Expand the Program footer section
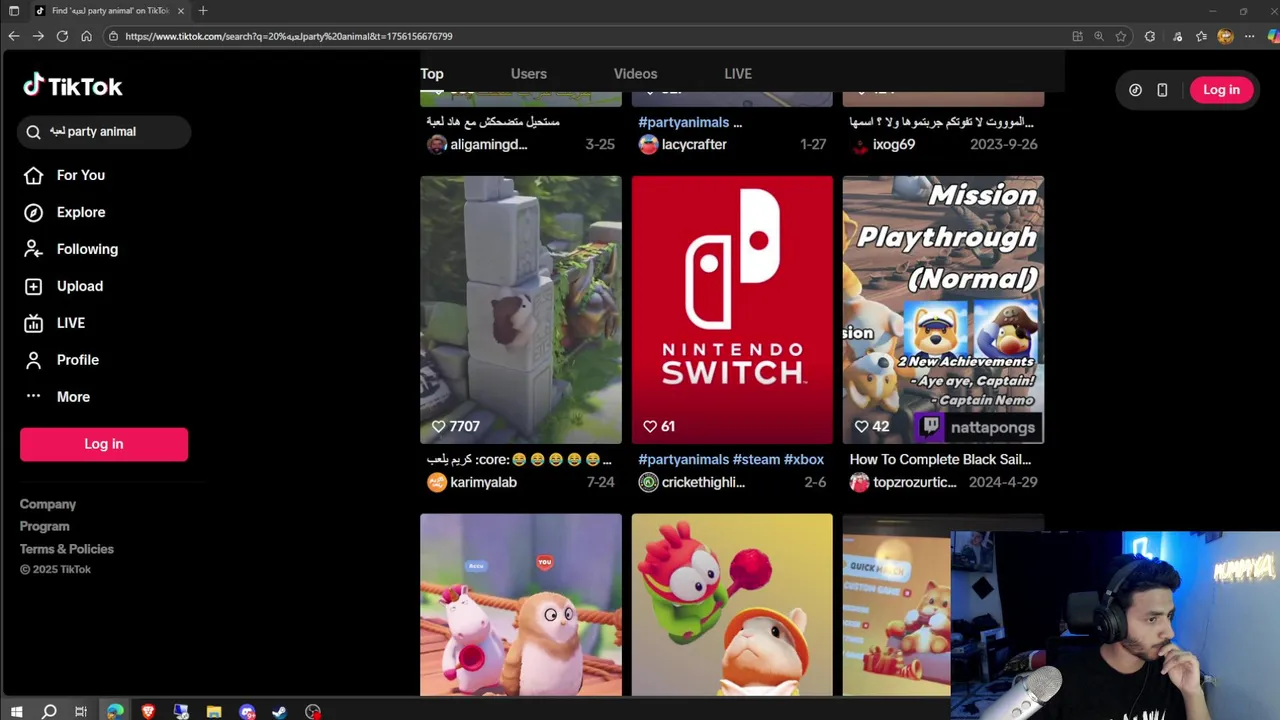The image size is (1280, 720). point(45,526)
